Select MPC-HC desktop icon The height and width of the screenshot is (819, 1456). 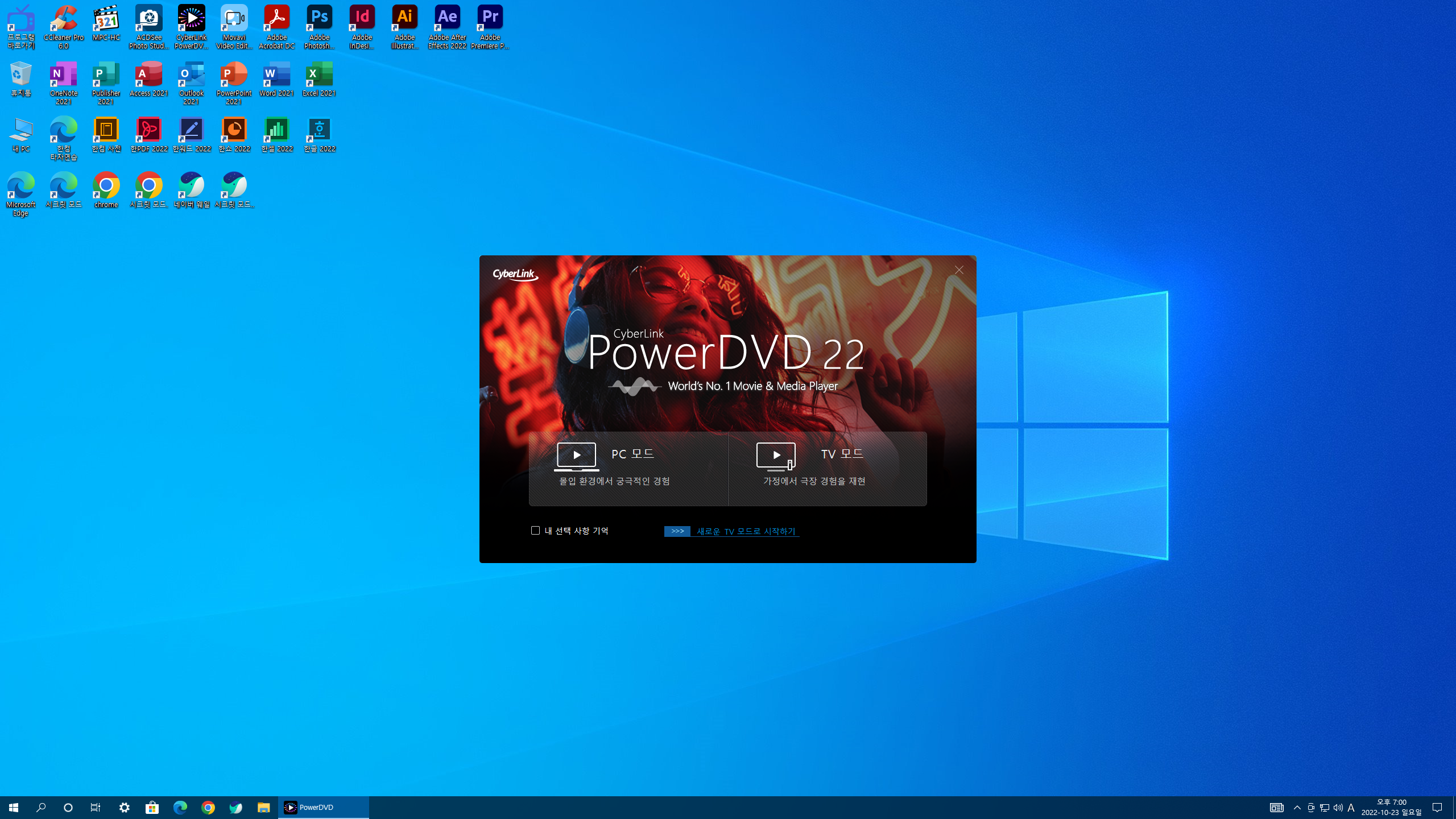click(106, 24)
